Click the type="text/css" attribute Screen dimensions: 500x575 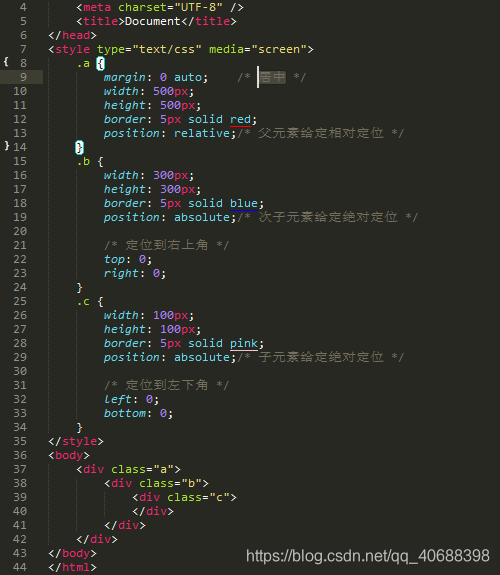point(149,49)
